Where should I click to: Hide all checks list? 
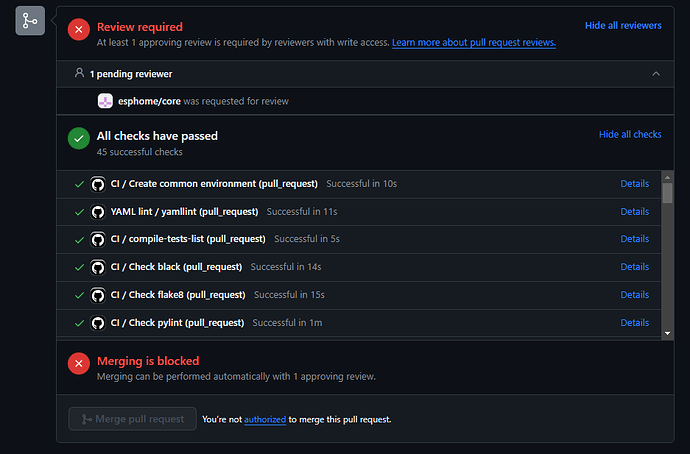pyautogui.click(x=630, y=134)
